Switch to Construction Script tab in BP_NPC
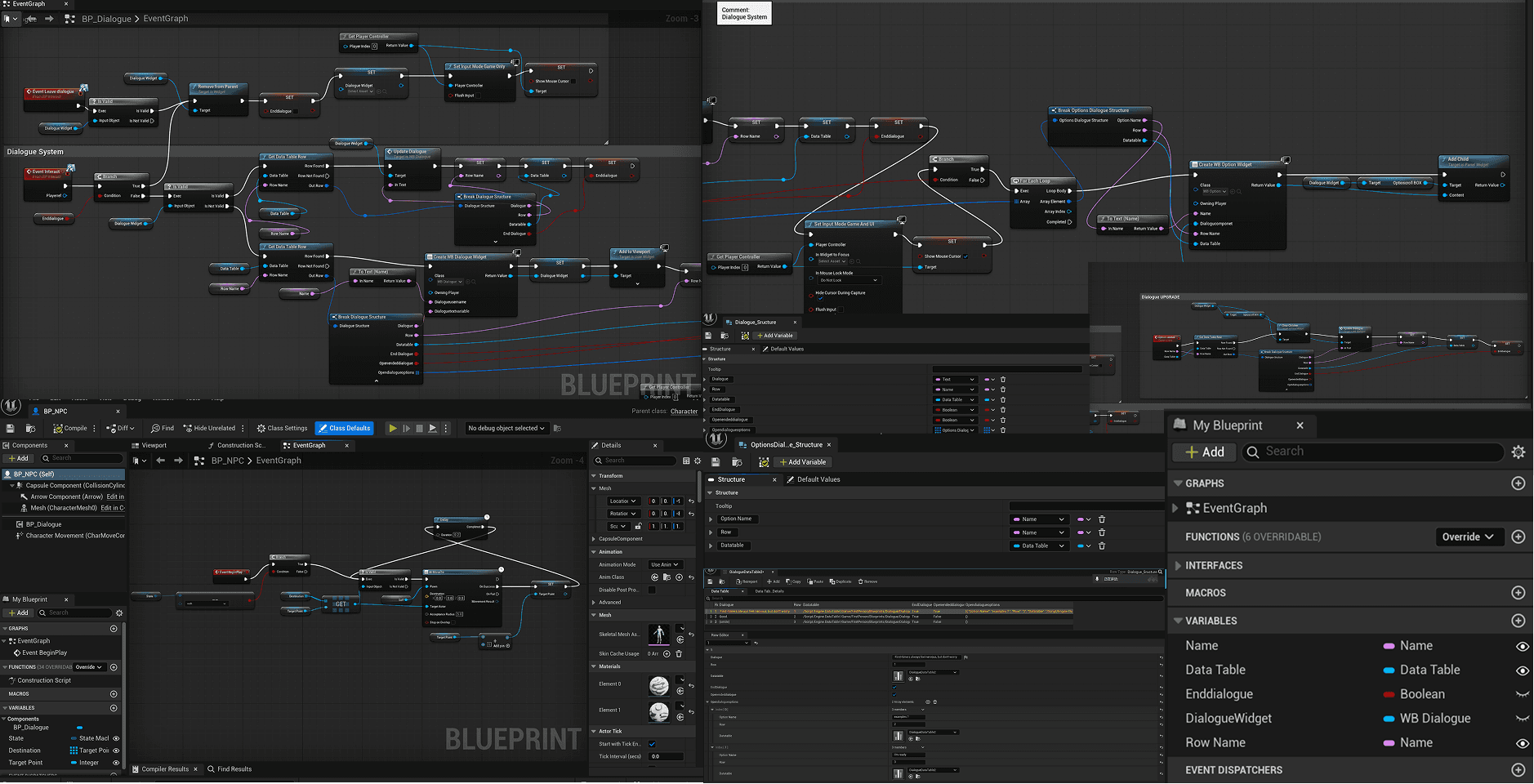1534x784 pixels. (236, 445)
